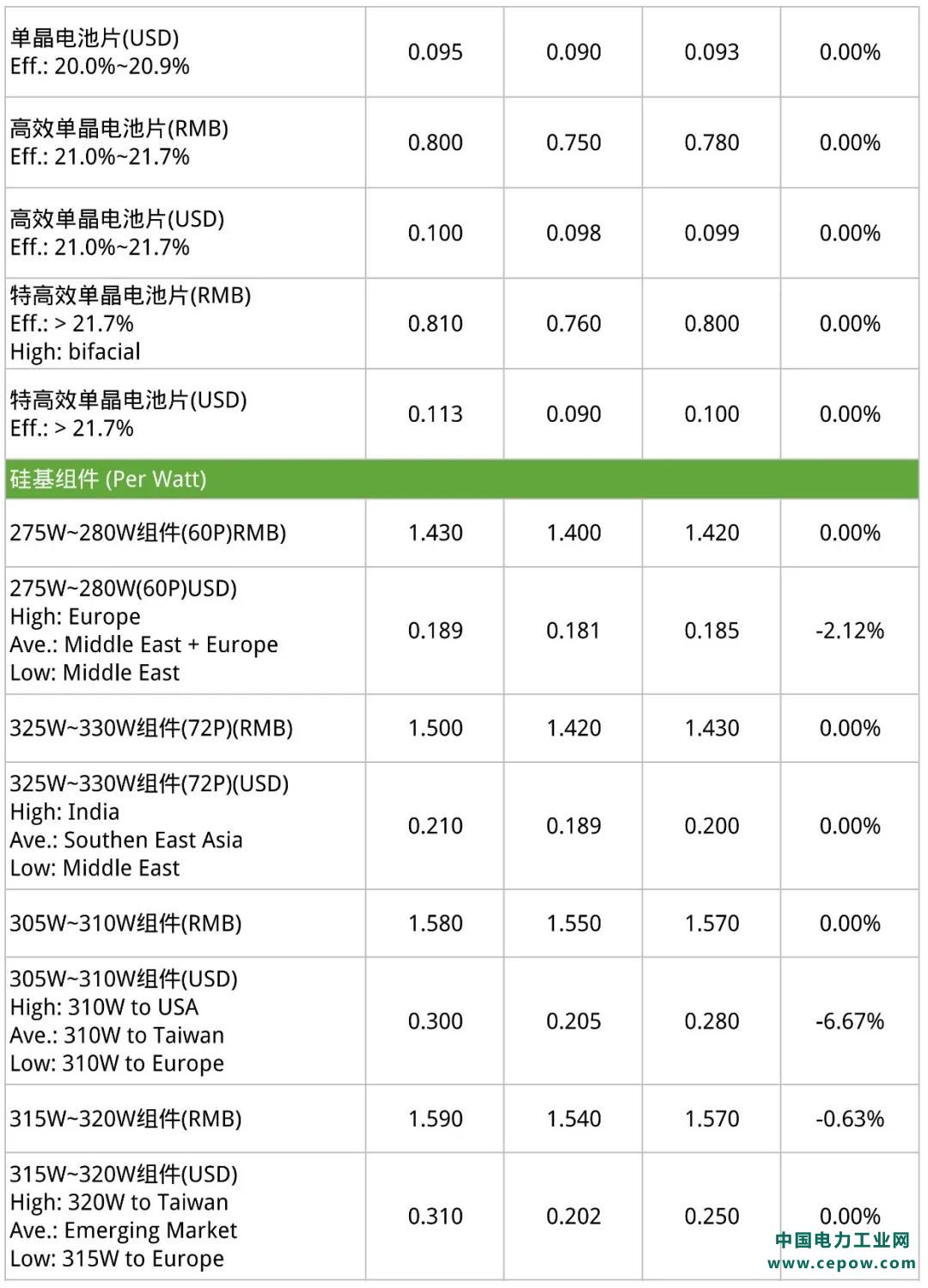928x1288 pixels.
Task: Click the 中国电力工业网 watermark logo
Action: pyautogui.click(x=842, y=1240)
